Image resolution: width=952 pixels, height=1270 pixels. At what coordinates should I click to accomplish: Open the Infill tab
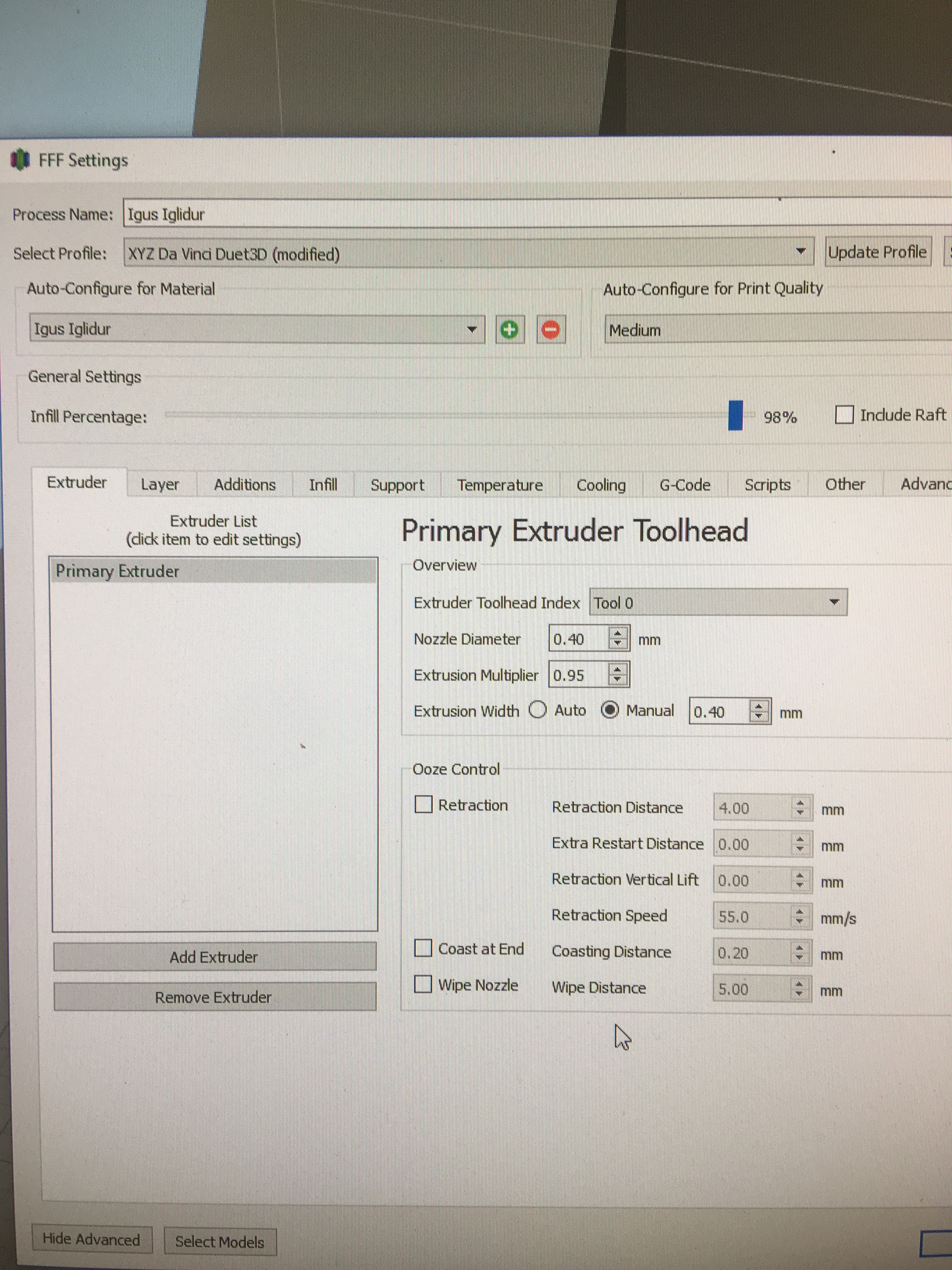click(x=323, y=484)
